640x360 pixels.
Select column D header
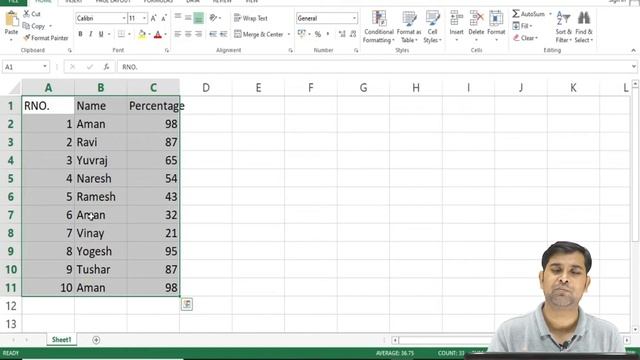click(206, 87)
